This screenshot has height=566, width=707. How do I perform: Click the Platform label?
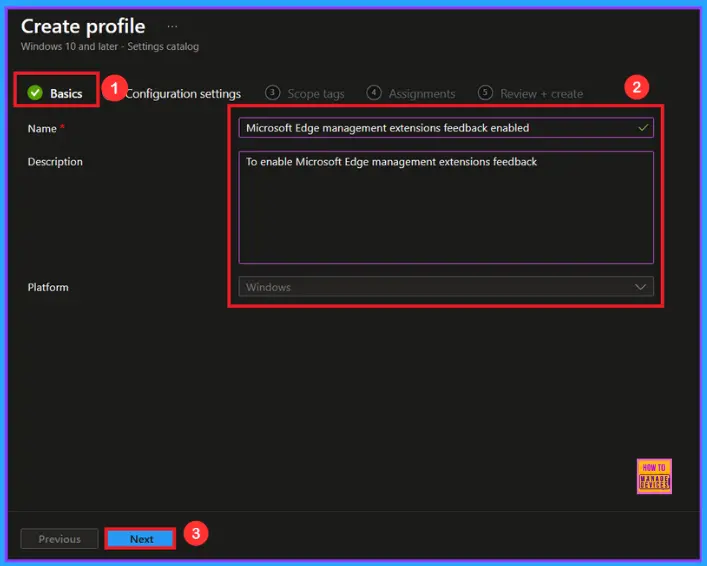click(48, 287)
